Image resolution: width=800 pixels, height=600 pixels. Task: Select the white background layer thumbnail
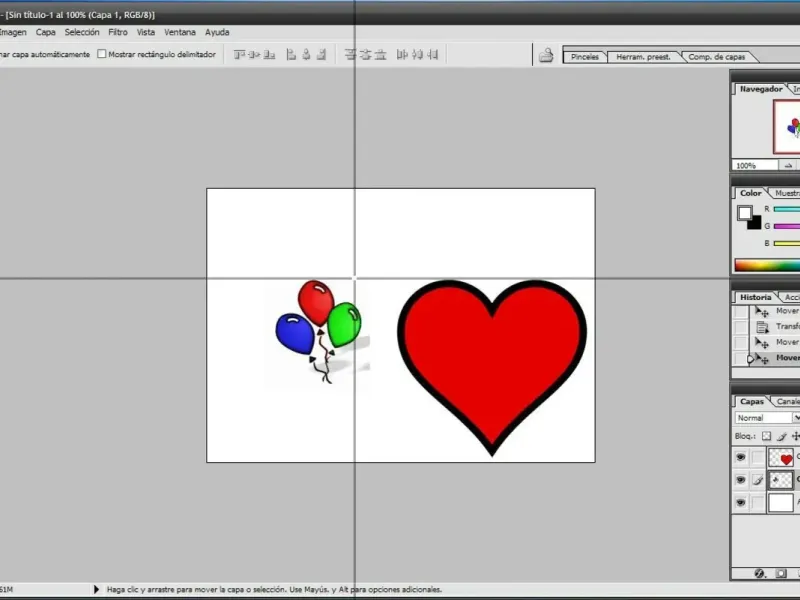[781, 503]
